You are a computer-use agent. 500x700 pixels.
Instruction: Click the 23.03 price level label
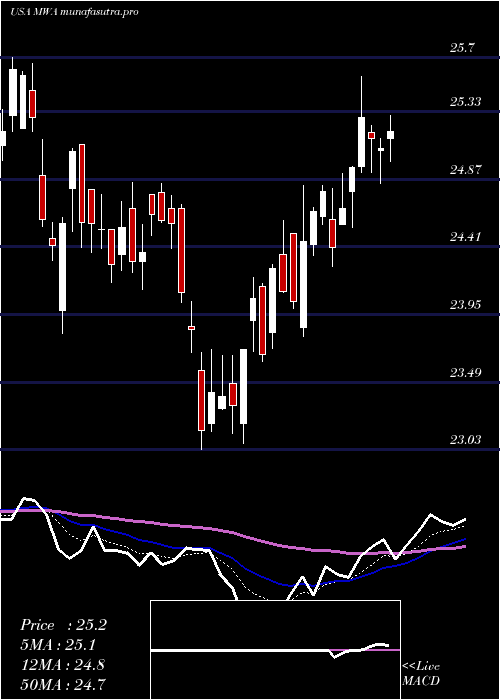466,440
